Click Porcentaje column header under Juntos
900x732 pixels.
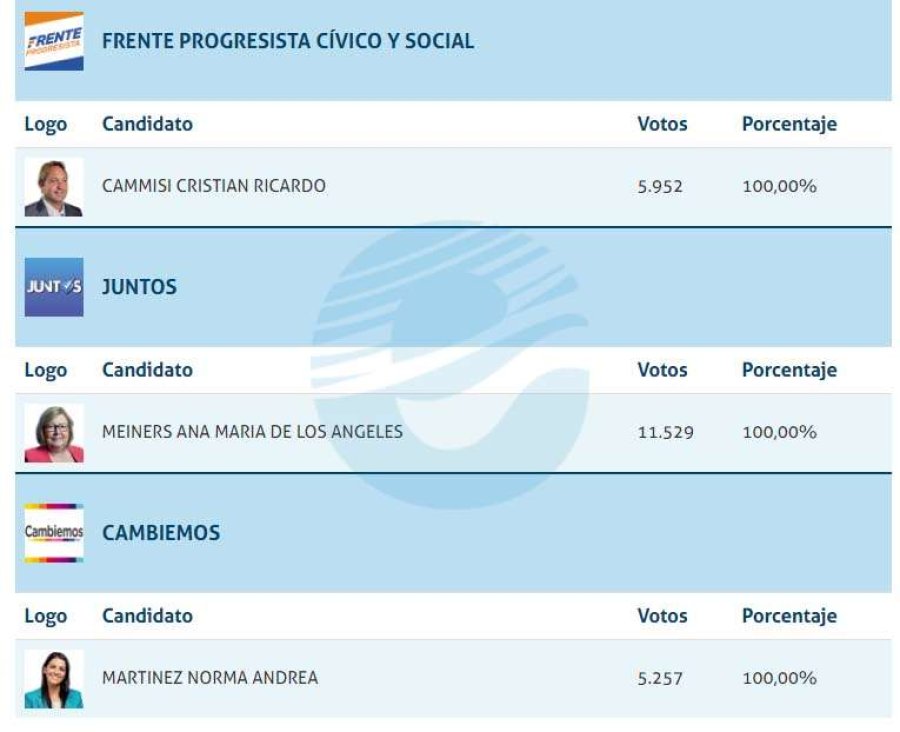789,370
